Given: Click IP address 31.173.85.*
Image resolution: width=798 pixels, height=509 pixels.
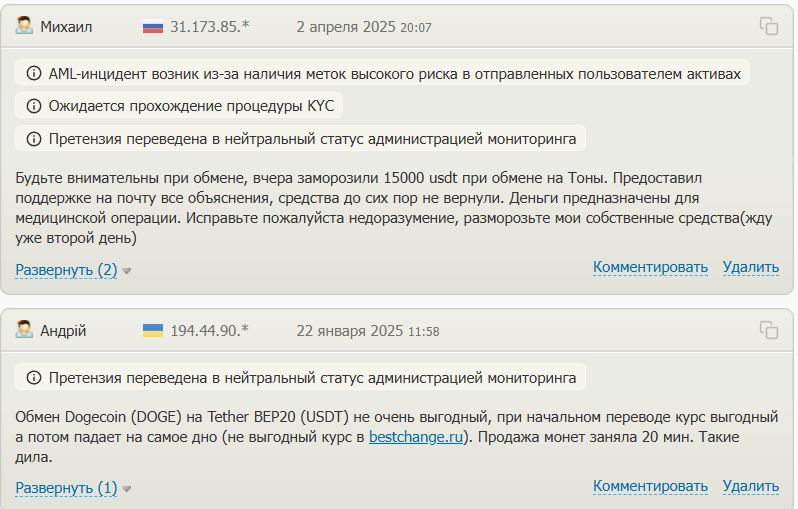Looking at the screenshot, I should tap(210, 26).
